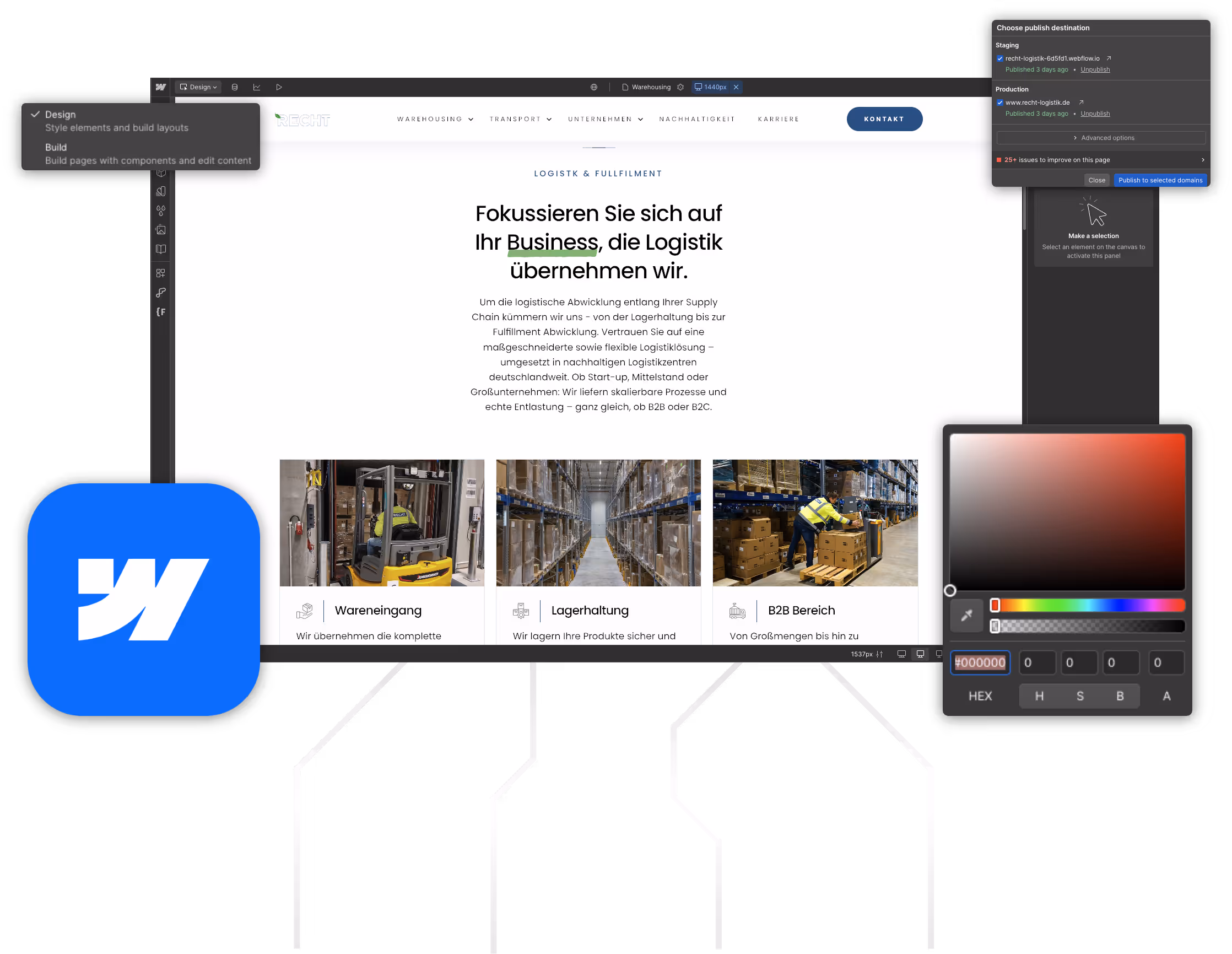1232x954 pixels.
Task: Open the Warehousing page selector
Action: click(x=646, y=87)
